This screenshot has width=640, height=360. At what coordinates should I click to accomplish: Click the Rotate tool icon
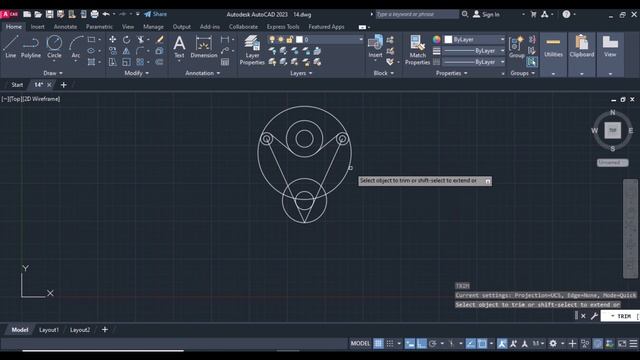pyautogui.click(x=127, y=40)
